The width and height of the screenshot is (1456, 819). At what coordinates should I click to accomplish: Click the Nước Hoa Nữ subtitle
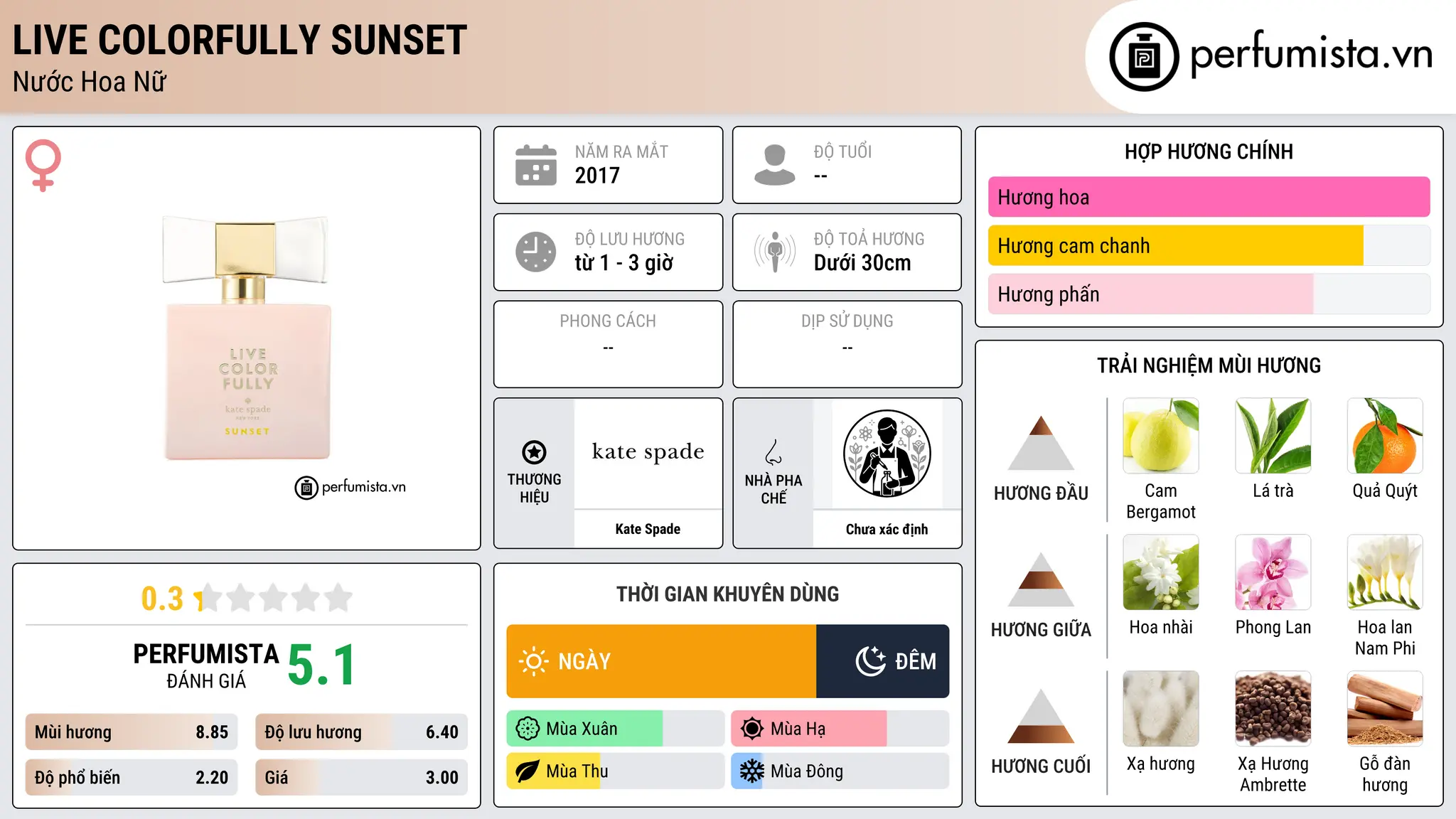coord(90,82)
